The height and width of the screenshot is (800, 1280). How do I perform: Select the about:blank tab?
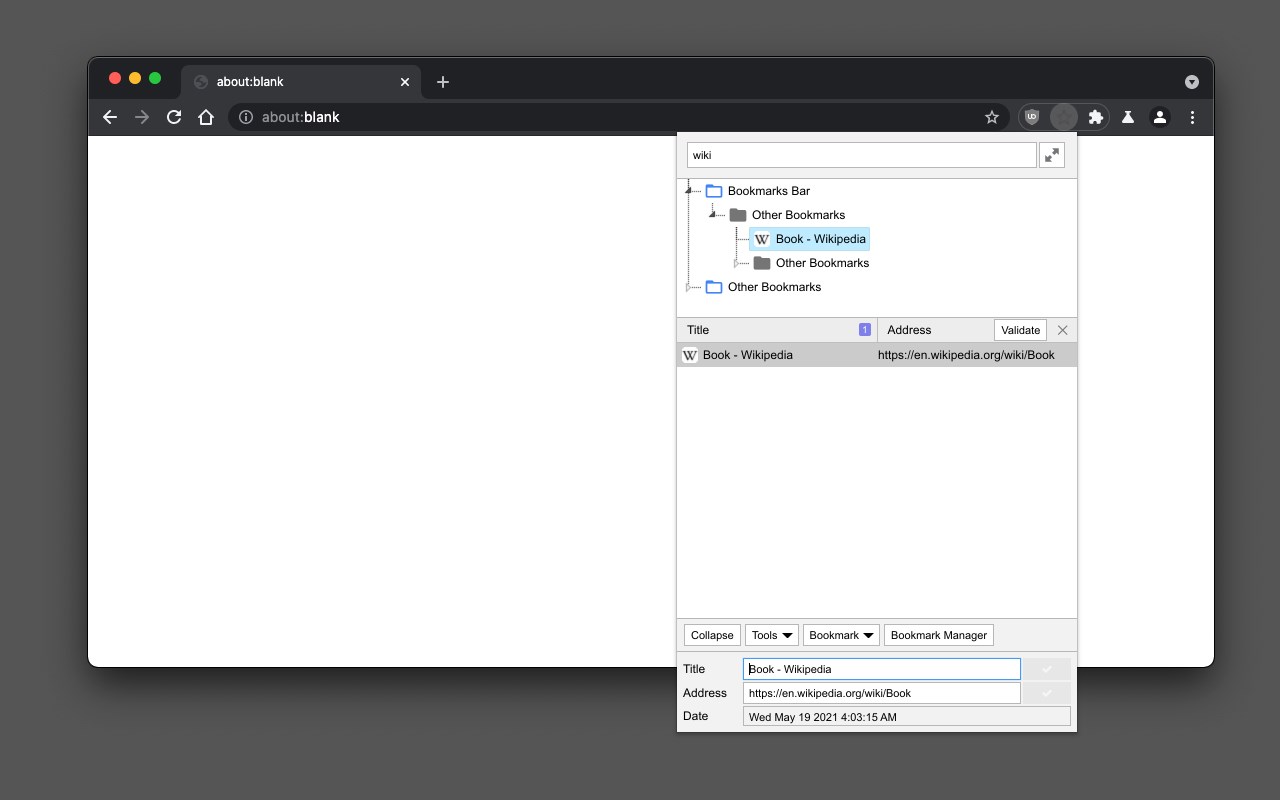pos(301,82)
